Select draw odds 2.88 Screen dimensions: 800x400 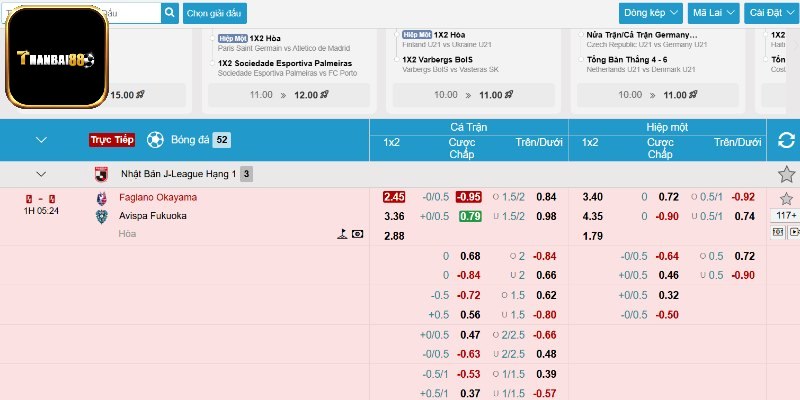(x=394, y=236)
